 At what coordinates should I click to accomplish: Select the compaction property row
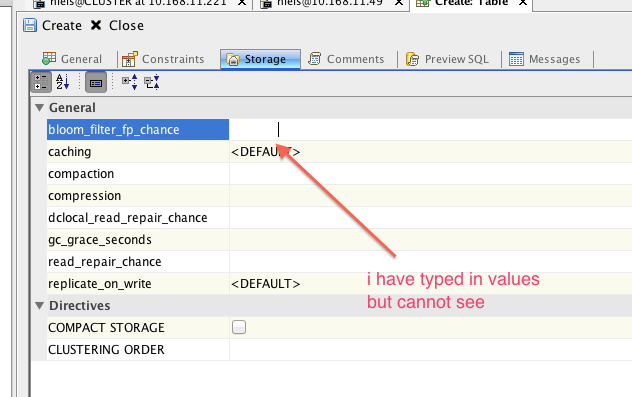pos(138,174)
